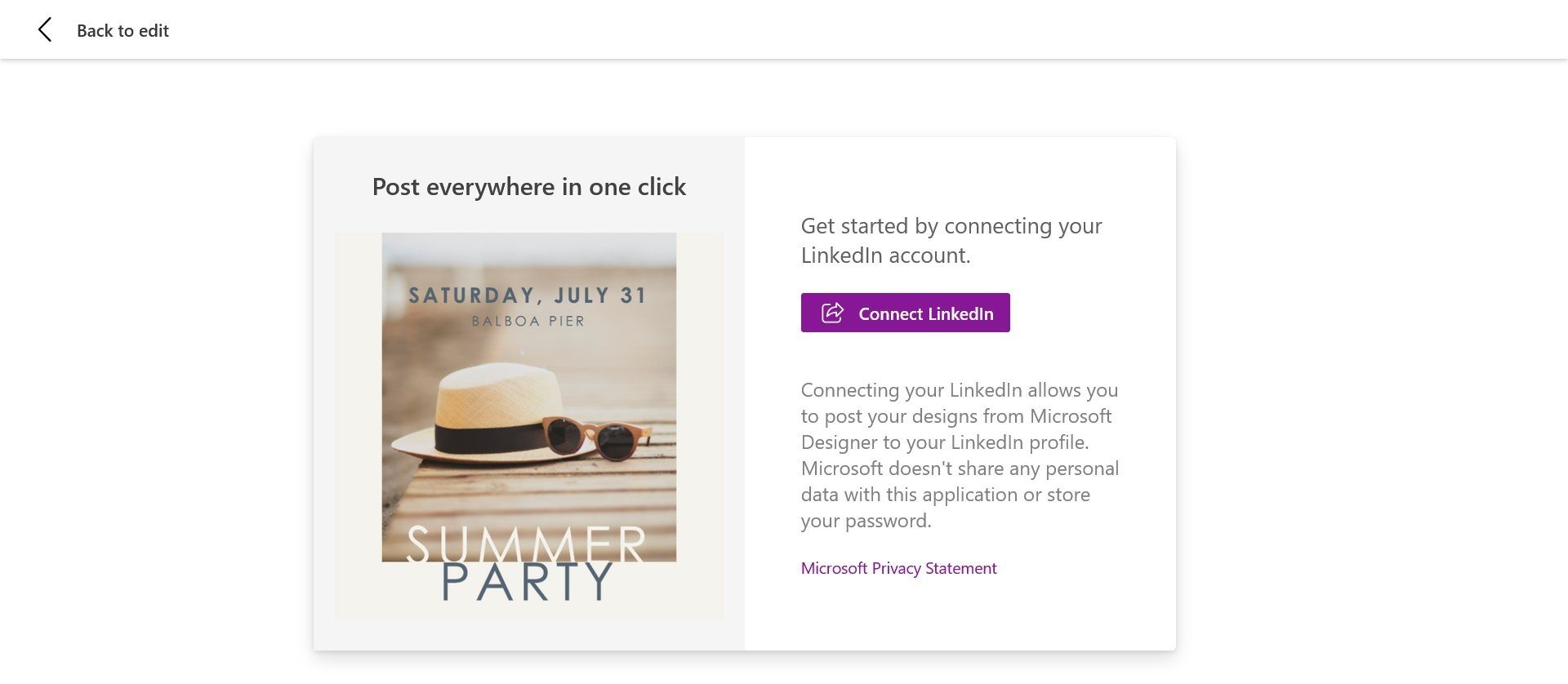This screenshot has height=684, width=1568.
Task: Click the "Get started by connecting" text
Action: [x=951, y=226]
